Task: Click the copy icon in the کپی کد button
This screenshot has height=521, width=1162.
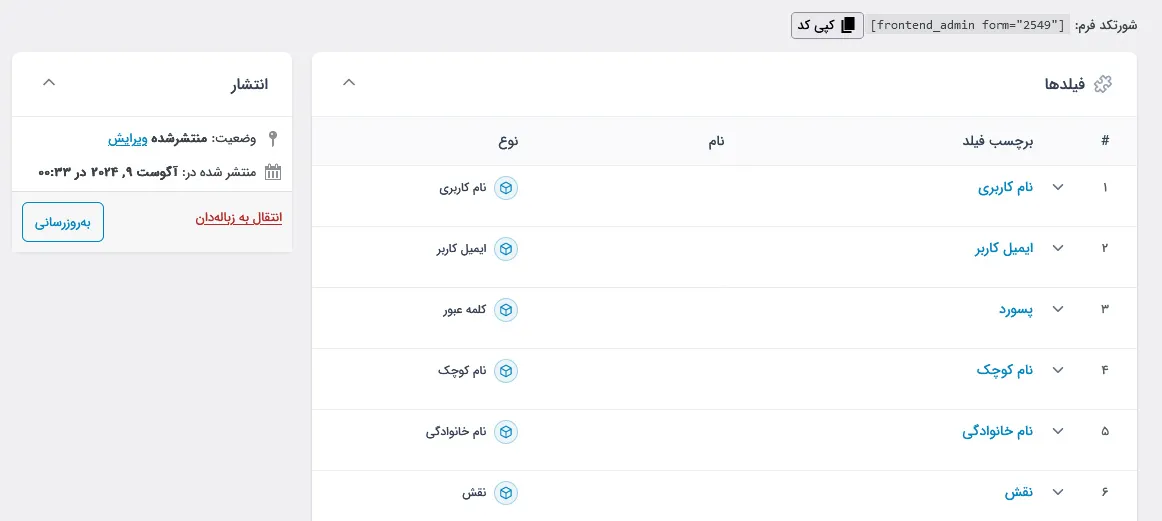Action: 848,25
